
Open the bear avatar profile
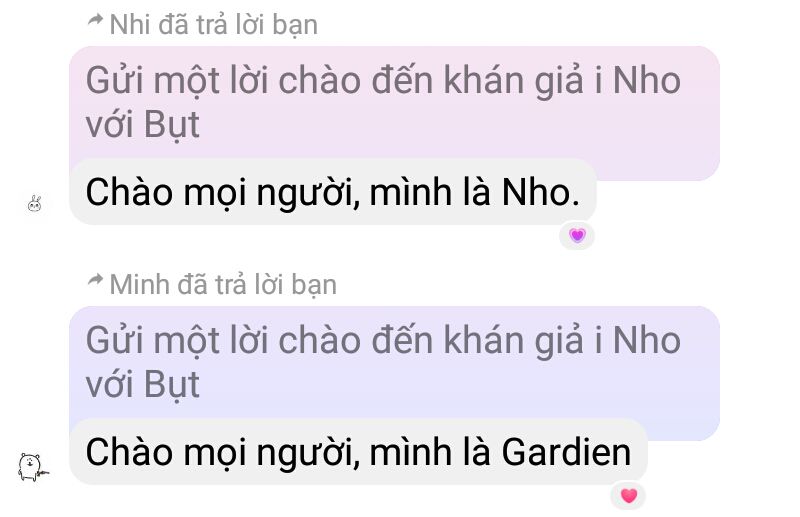[x=33, y=466]
